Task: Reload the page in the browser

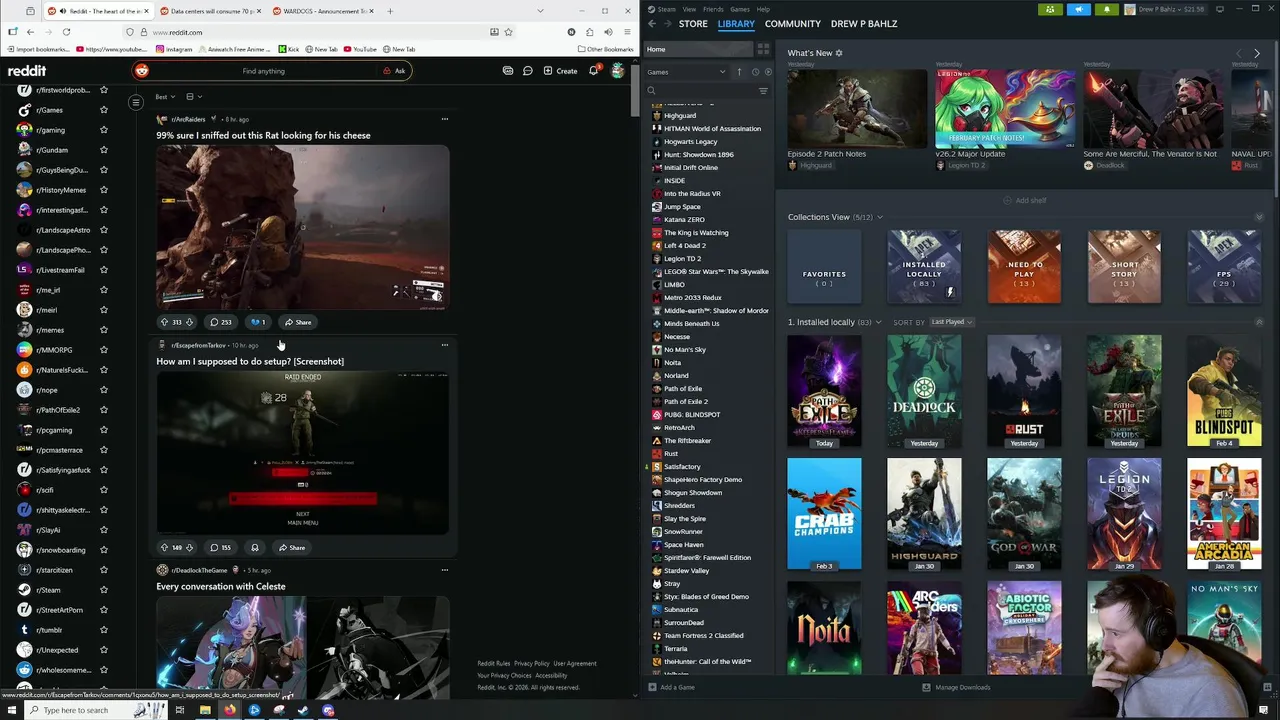Action: point(66,32)
